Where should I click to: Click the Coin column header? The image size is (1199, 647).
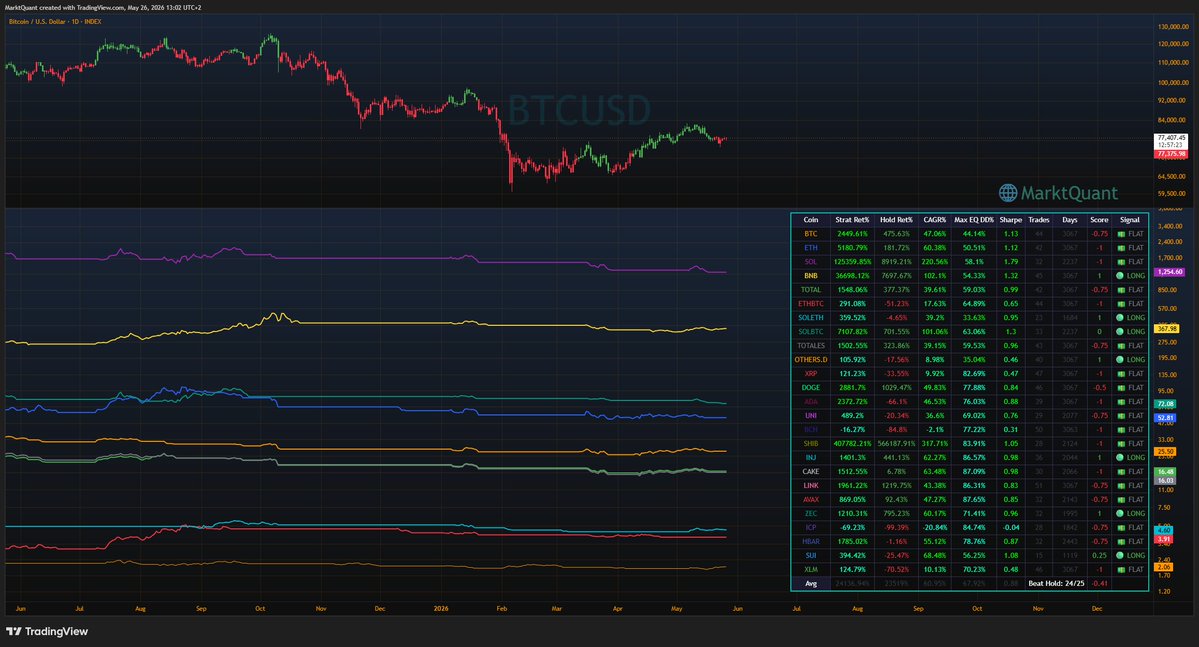[x=811, y=220]
